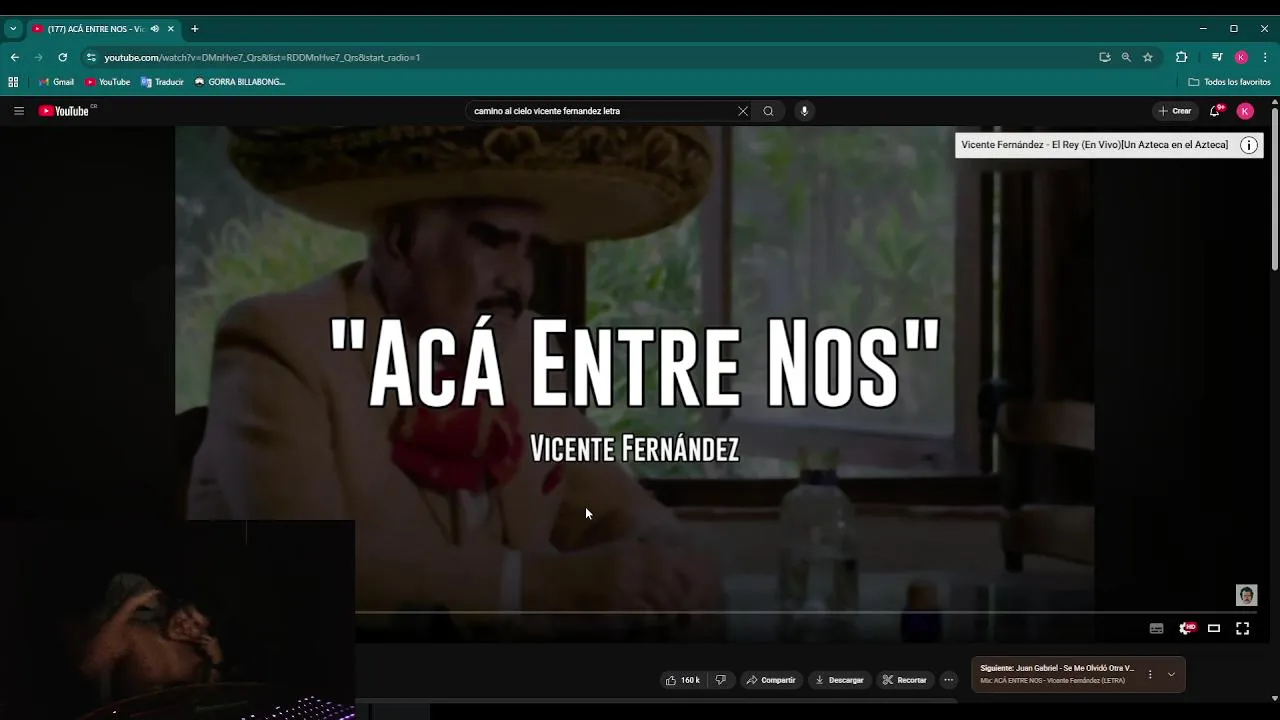This screenshot has height=720, width=1280.
Task: Open the YouTube bookmark
Action: click(x=108, y=82)
